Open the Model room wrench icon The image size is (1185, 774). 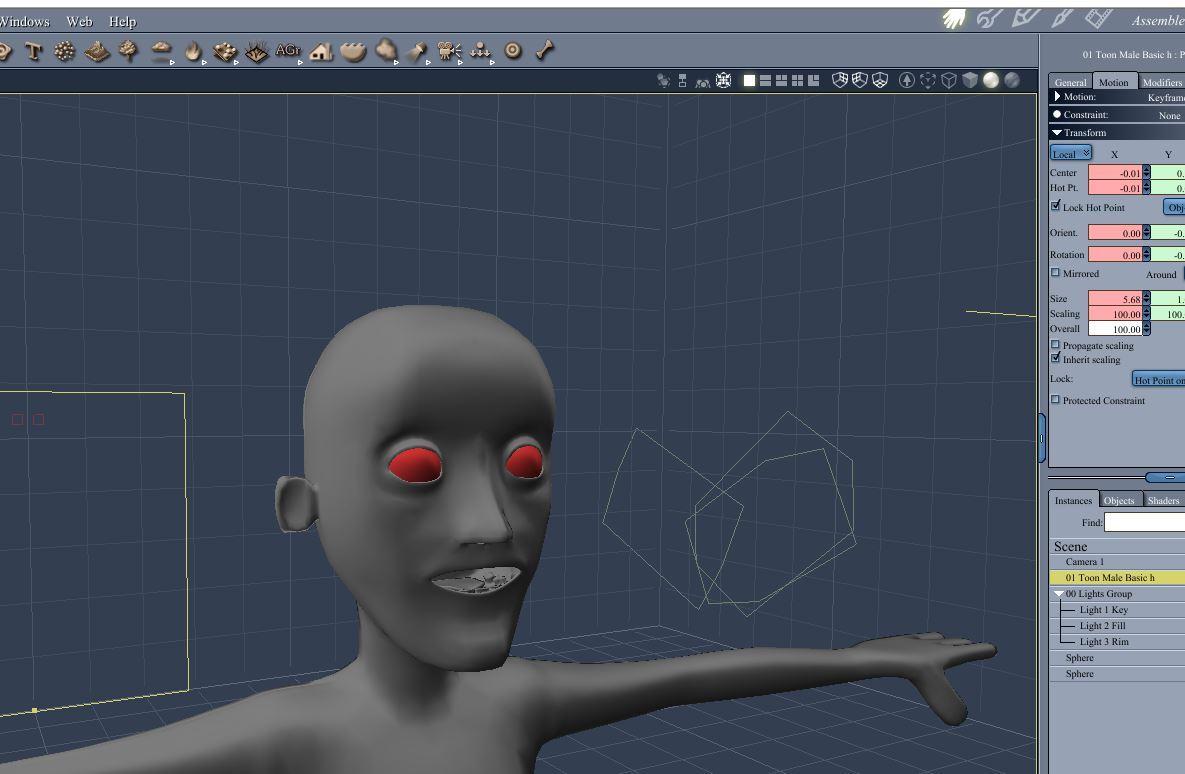[x=989, y=18]
